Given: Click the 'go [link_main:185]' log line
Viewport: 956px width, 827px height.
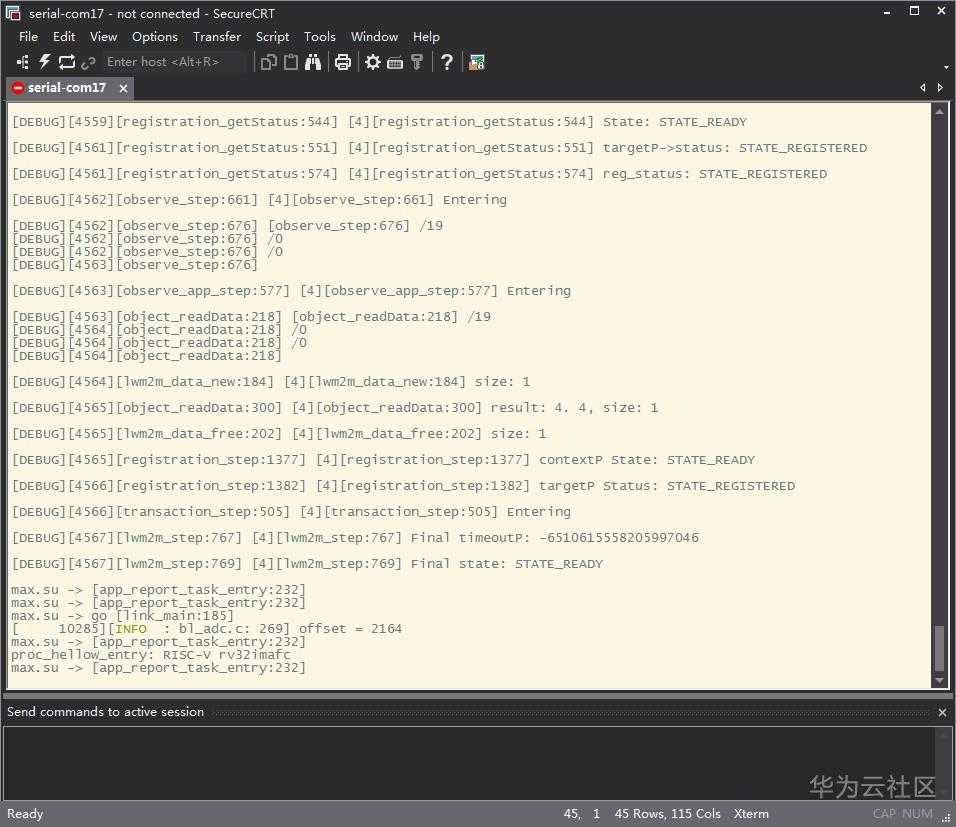Looking at the screenshot, I should point(123,616).
